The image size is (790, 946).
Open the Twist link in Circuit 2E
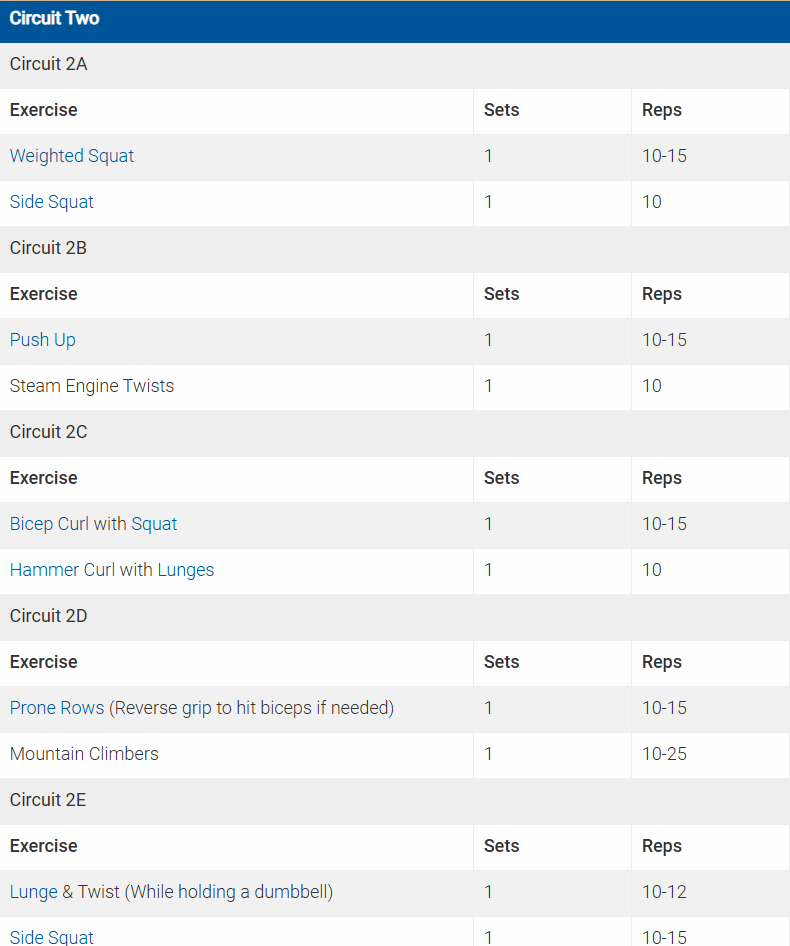[98, 892]
